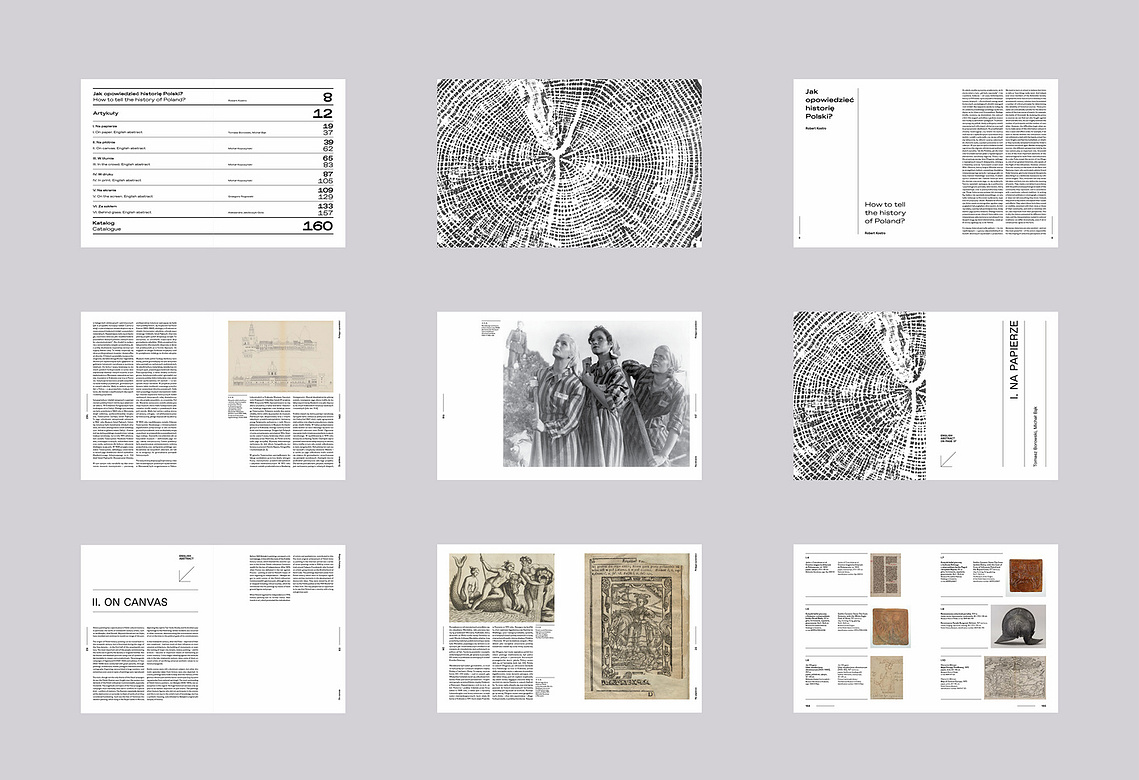1139x780 pixels.
Task: Select the full-spread tree ring print
Action: pos(570,163)
